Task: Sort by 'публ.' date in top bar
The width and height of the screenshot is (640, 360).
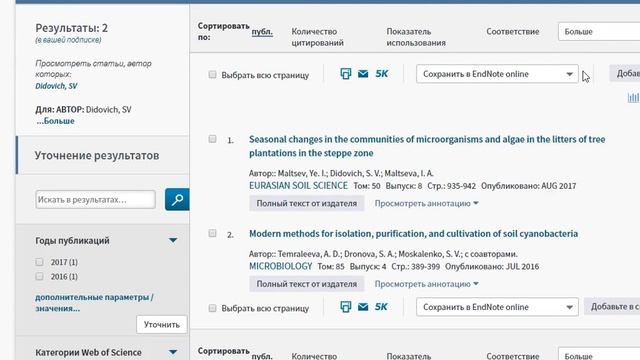Action: (262, 32)
